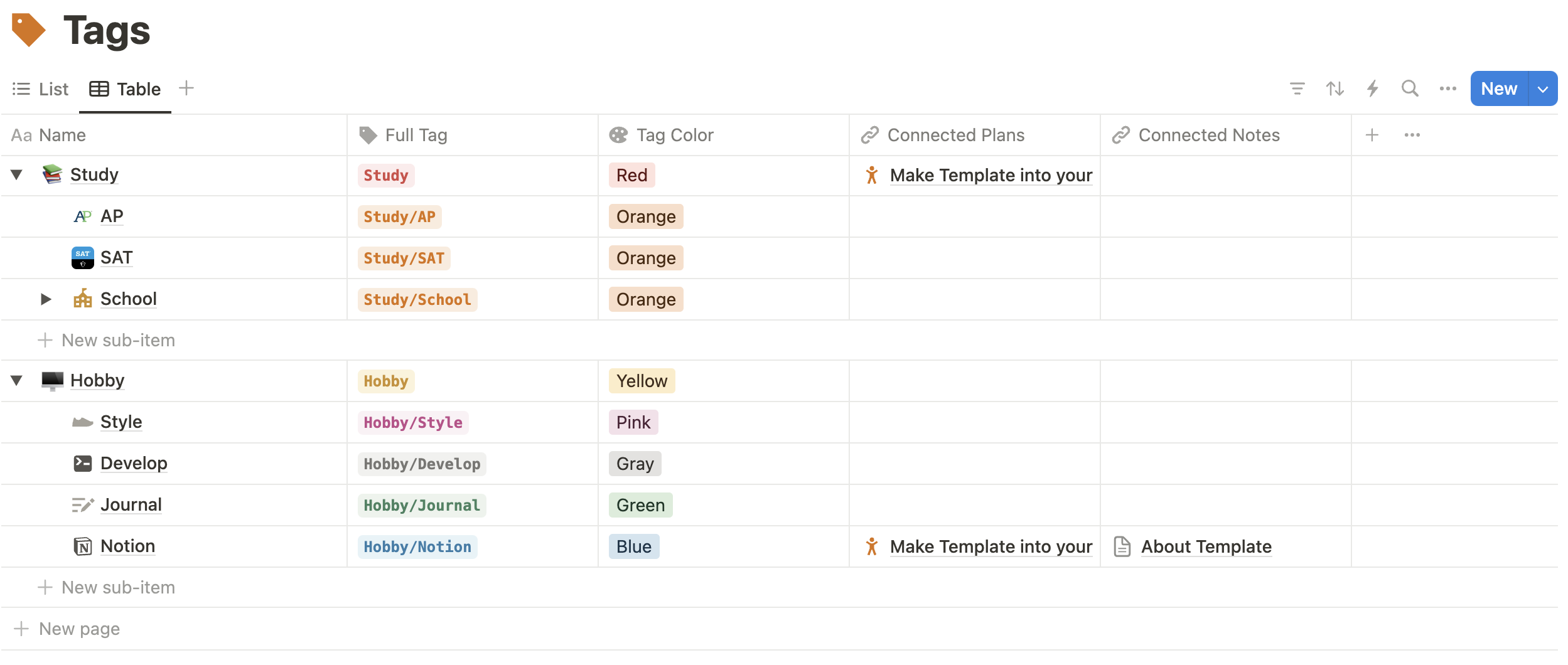The height and width of the screenshot is (665, 1568).
Task: Click the search icon in toolbar
Action: click(1409, 88)
